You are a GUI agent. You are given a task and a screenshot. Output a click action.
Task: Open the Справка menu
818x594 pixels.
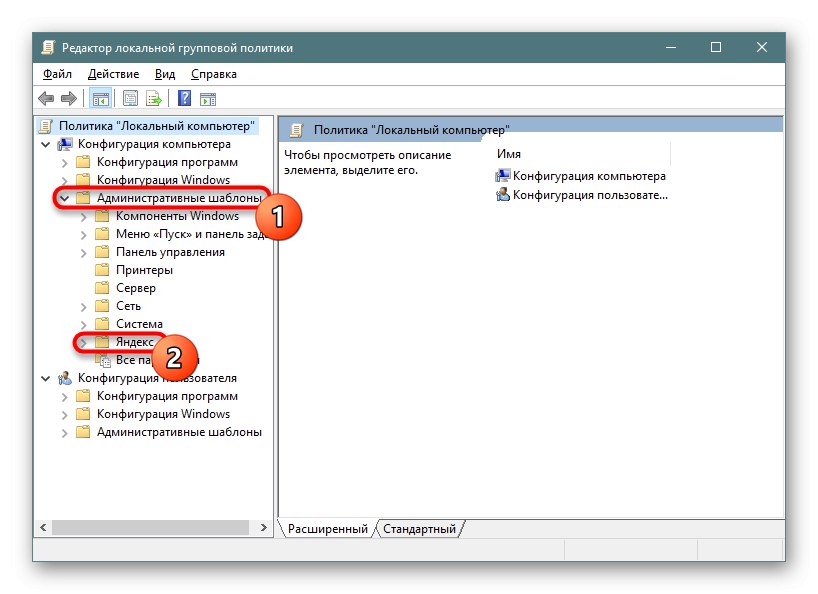click(x=213, y=74)
